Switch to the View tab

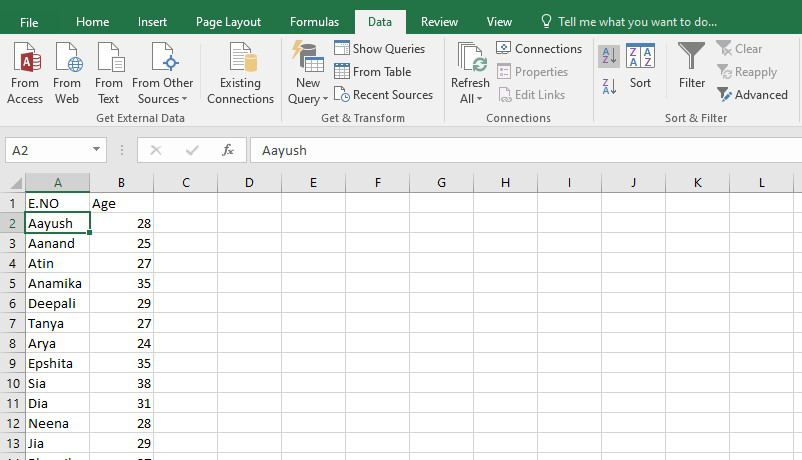[x=499, y=22]
